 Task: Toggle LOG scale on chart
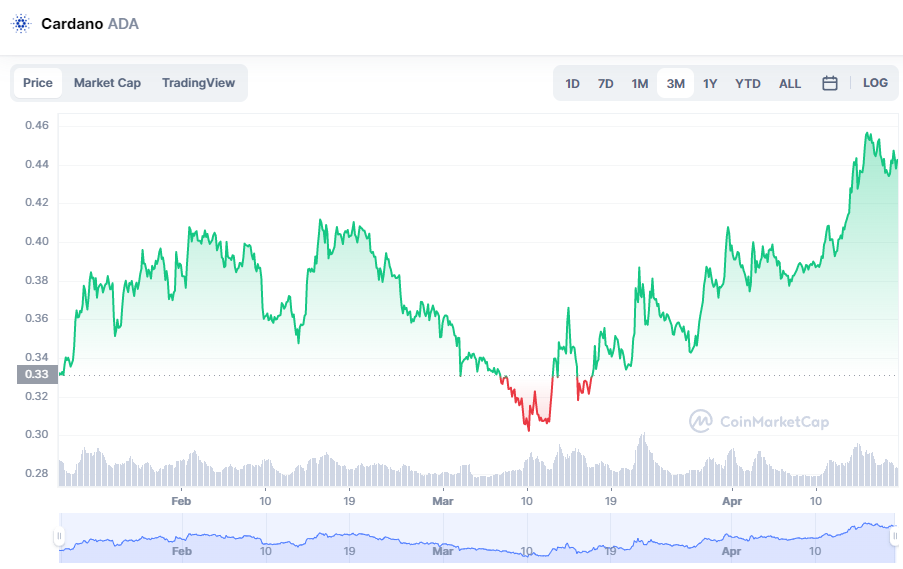(875, 83)
